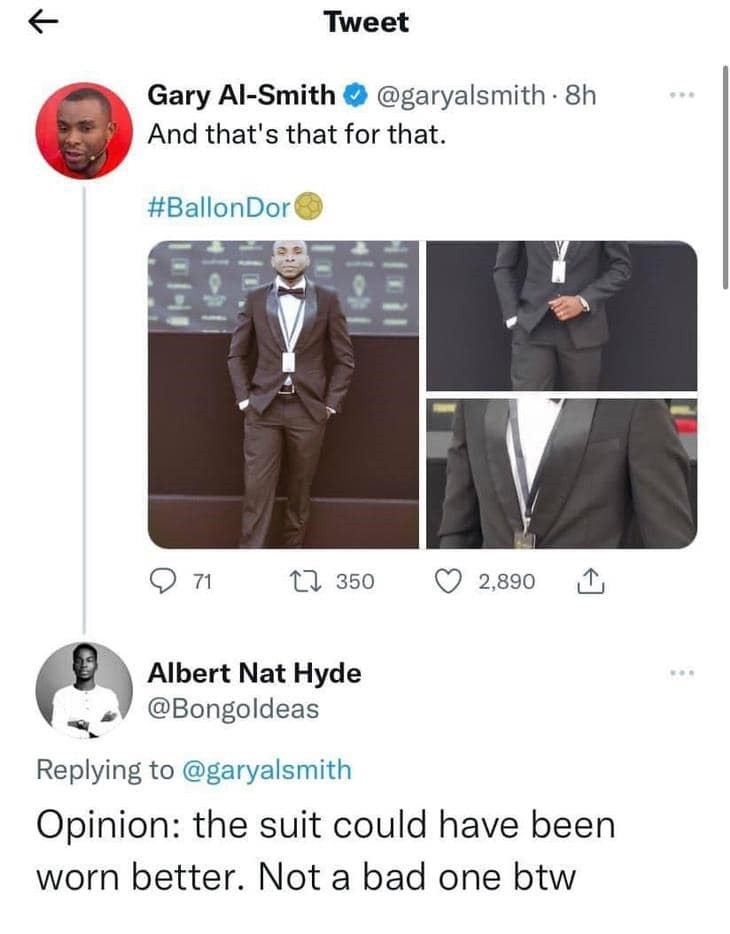
Task: Open the #BallonDor hashtag
Action: (x=219, y=207)
